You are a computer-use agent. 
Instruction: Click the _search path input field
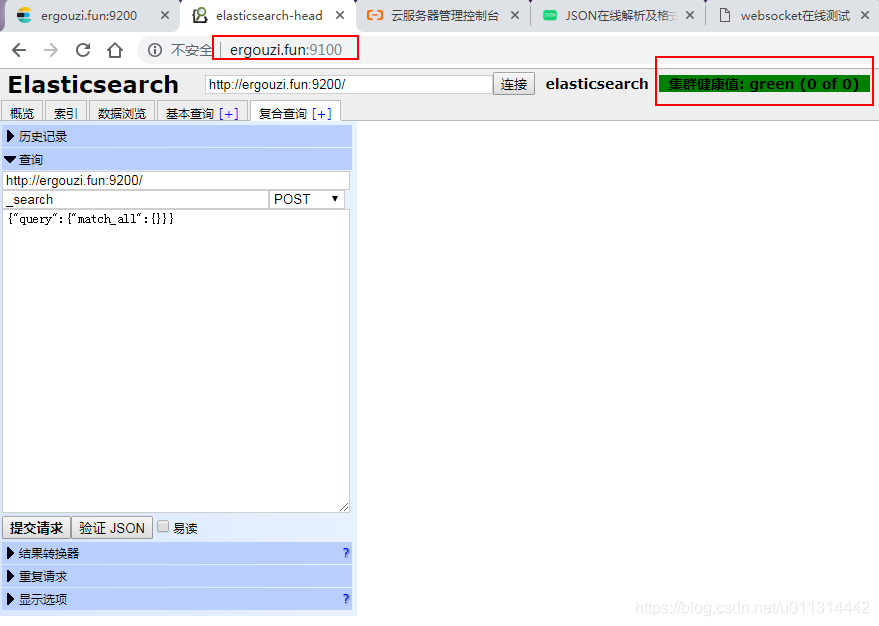pyautogui.click(x=136, y=200)
